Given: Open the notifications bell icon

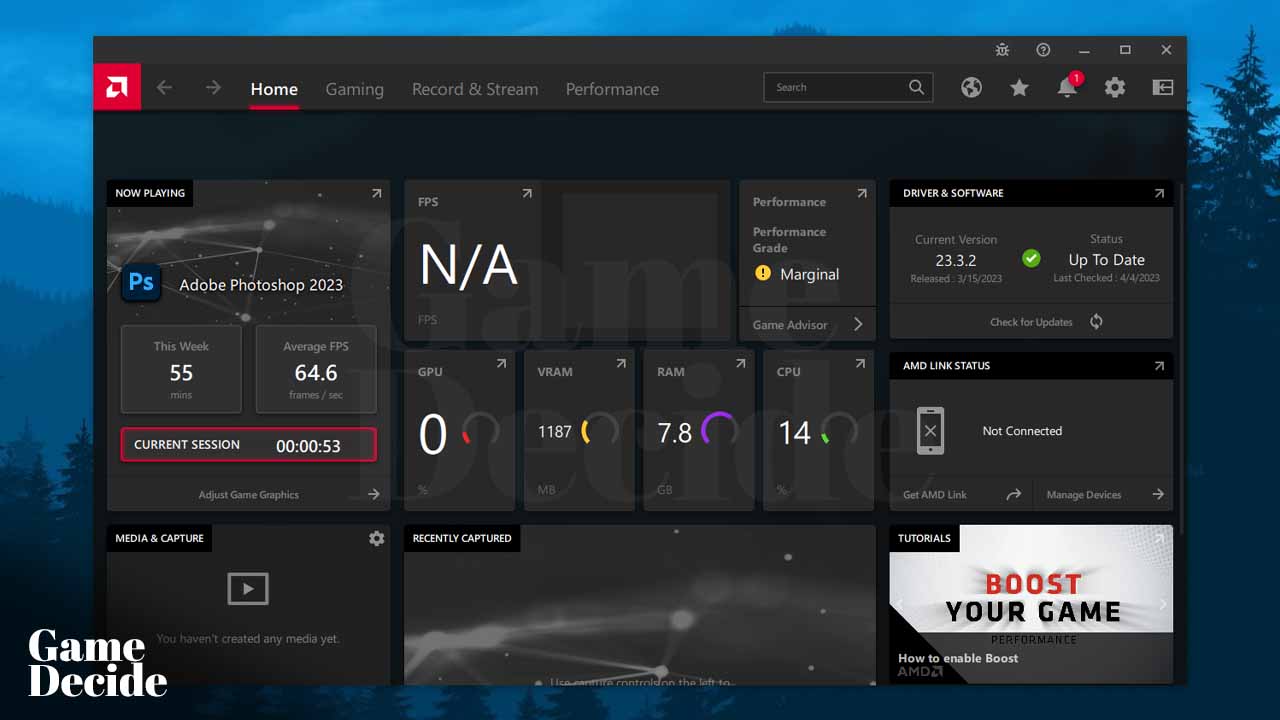Looking at the screenshot, I should (x=1067, y=88).
